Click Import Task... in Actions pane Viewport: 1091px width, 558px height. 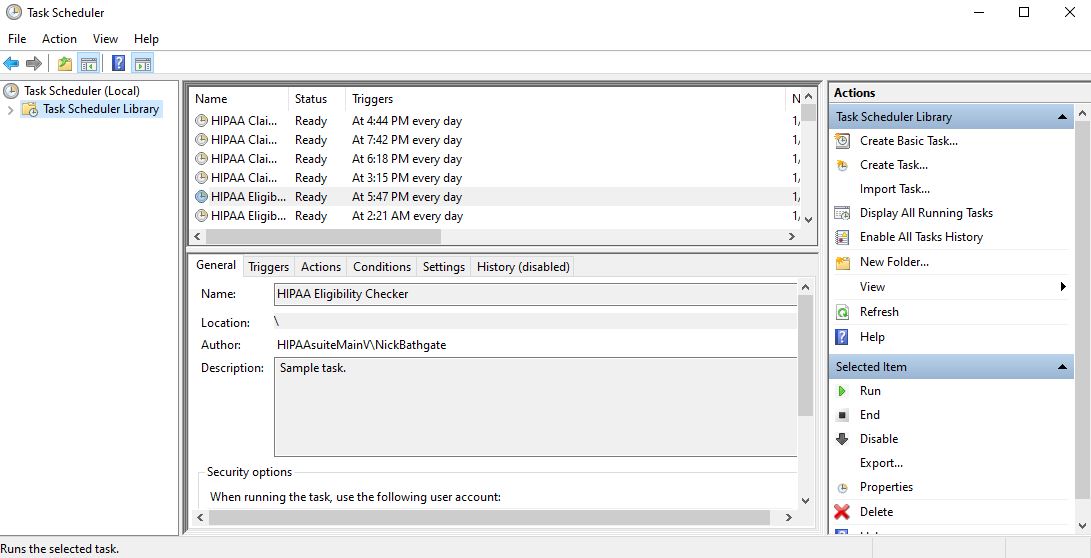pyautogui.click(x=895, y=189)
